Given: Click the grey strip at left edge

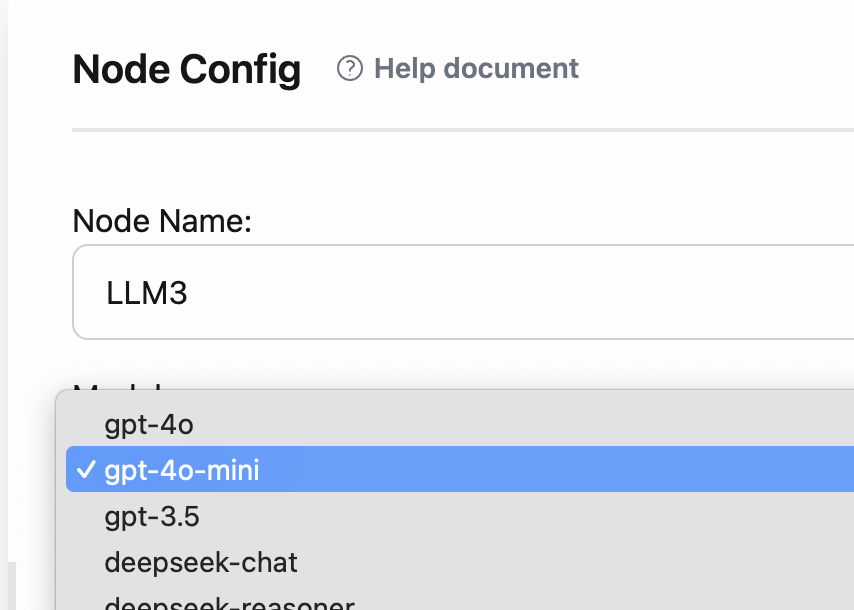Looking at the screenshot, I should [4, 300].
